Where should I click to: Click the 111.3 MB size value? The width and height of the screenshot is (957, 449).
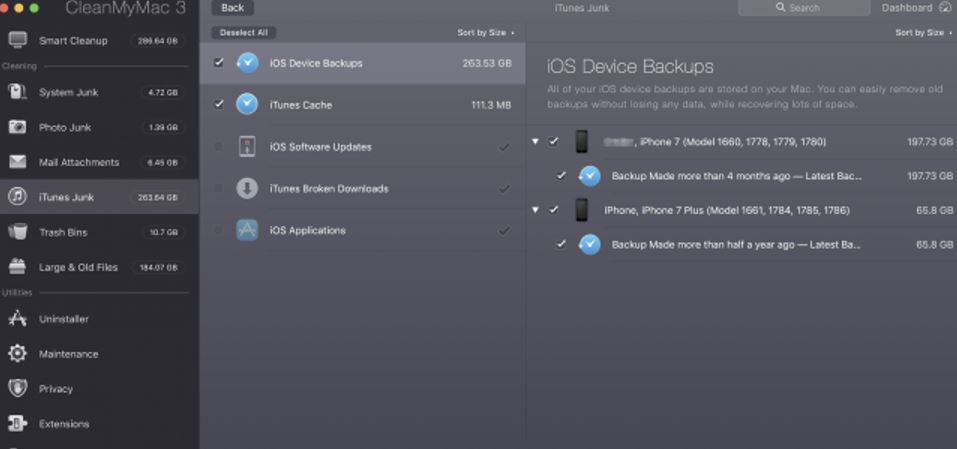[x=491, y=105]
